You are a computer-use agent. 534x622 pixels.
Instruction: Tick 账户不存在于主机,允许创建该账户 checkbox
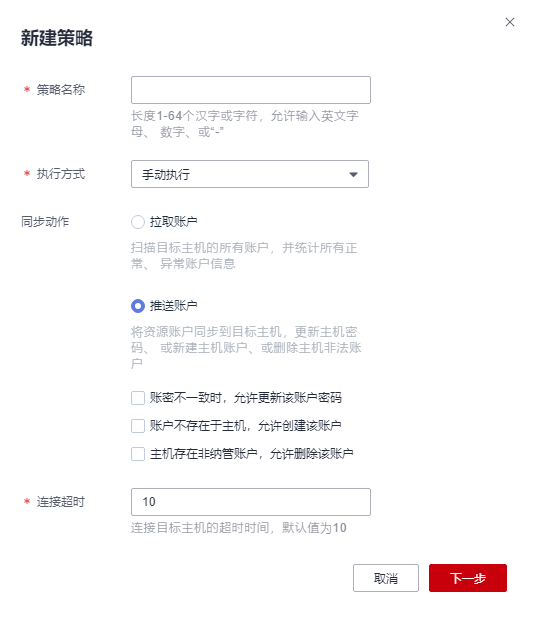coord(138,426)
